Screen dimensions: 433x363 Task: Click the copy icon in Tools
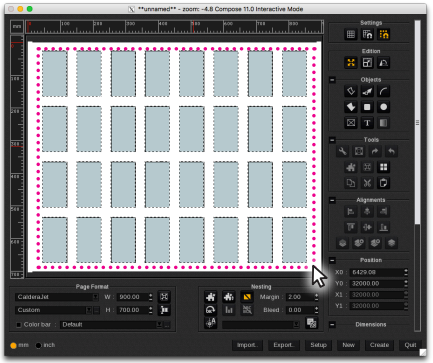pos(351,183)
